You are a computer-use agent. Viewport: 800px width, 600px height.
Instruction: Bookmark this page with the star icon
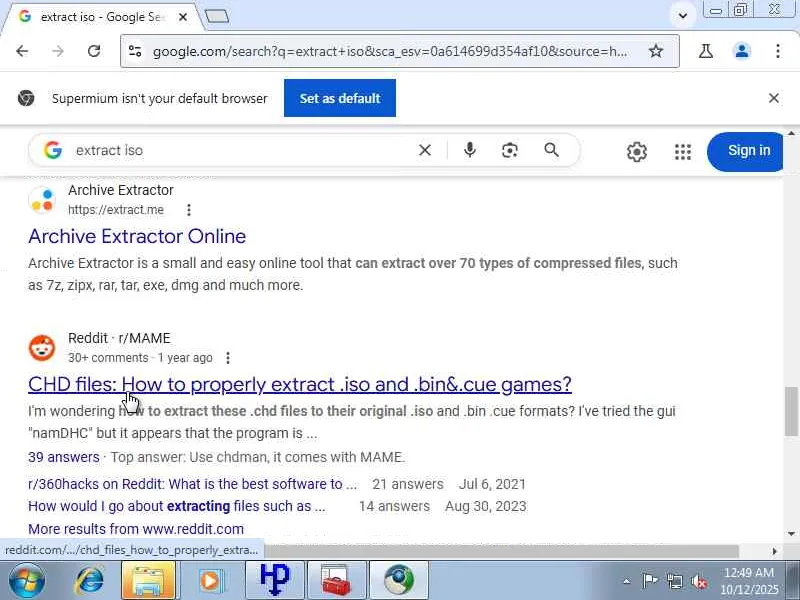[x=656, y=51]
